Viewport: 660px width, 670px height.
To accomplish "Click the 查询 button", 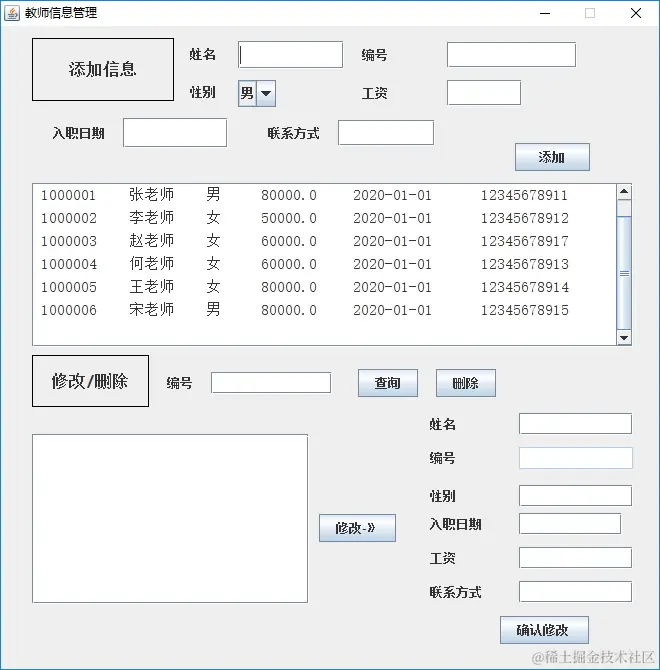I will pos(388,383).
